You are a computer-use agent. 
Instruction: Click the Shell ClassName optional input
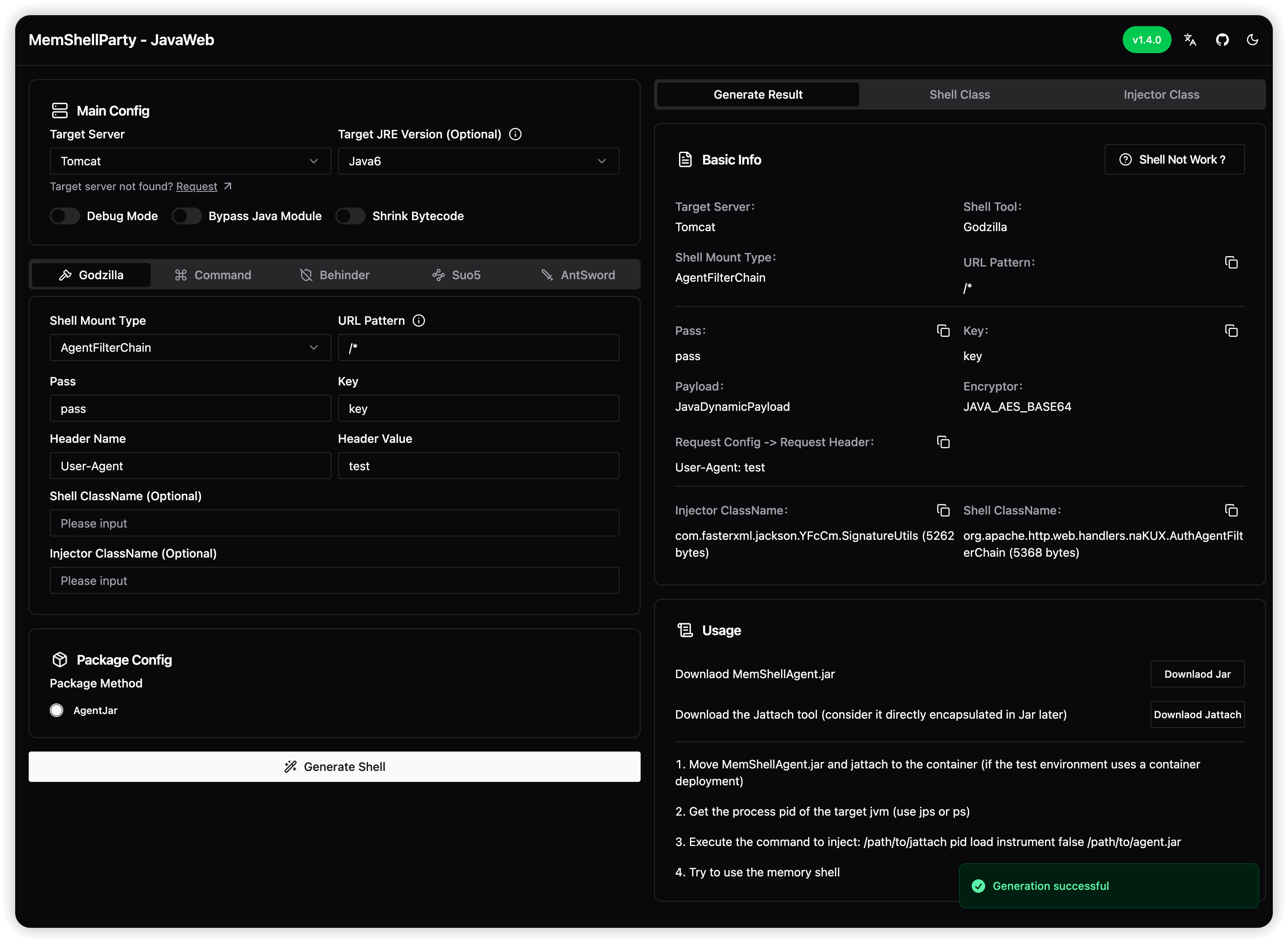point(334,523)
